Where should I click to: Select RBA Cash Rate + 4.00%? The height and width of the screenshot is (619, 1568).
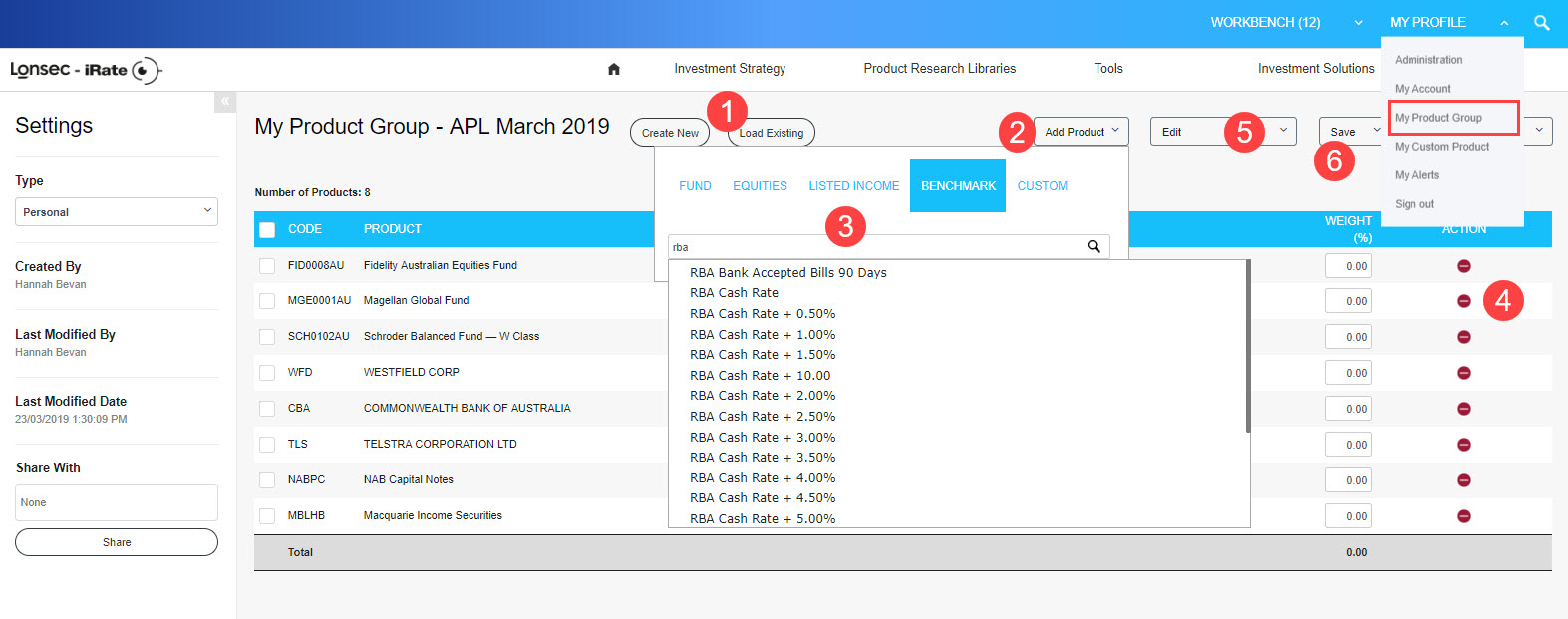pos(763,478)
